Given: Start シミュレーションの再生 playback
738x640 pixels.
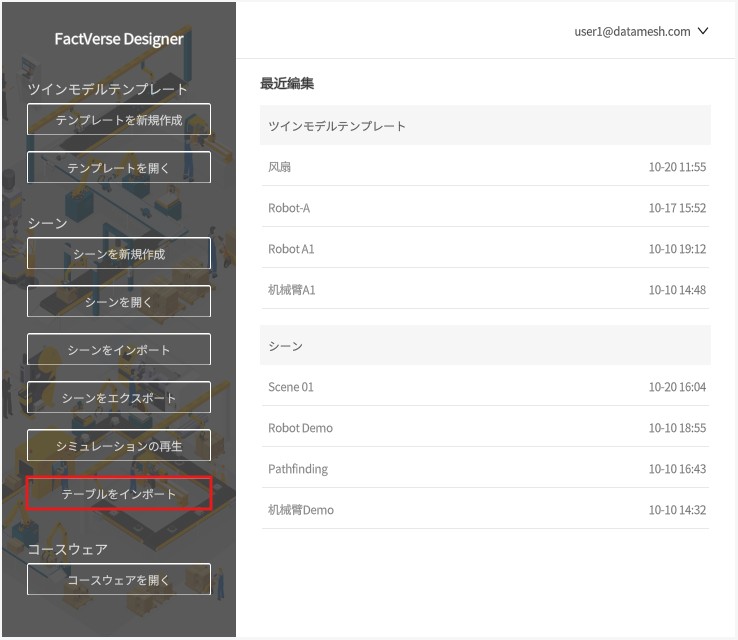Looking at the screenshot, I should coord(118,446).
